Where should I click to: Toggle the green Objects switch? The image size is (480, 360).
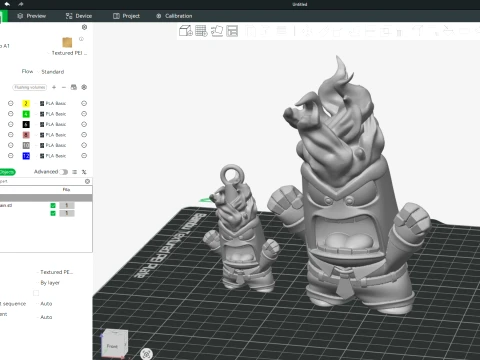7,172
